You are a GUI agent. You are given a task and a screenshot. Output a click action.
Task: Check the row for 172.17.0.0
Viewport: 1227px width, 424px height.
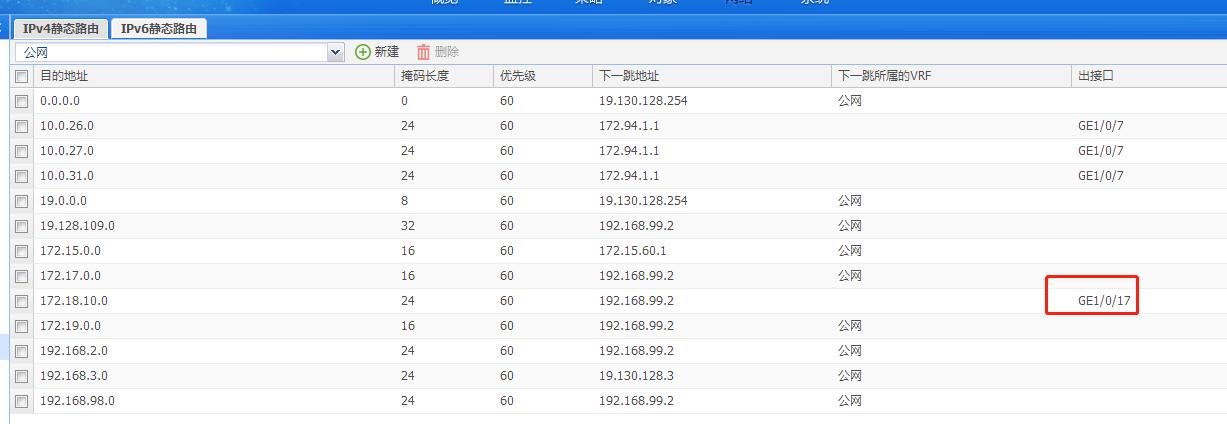click(x=21, y=276)
